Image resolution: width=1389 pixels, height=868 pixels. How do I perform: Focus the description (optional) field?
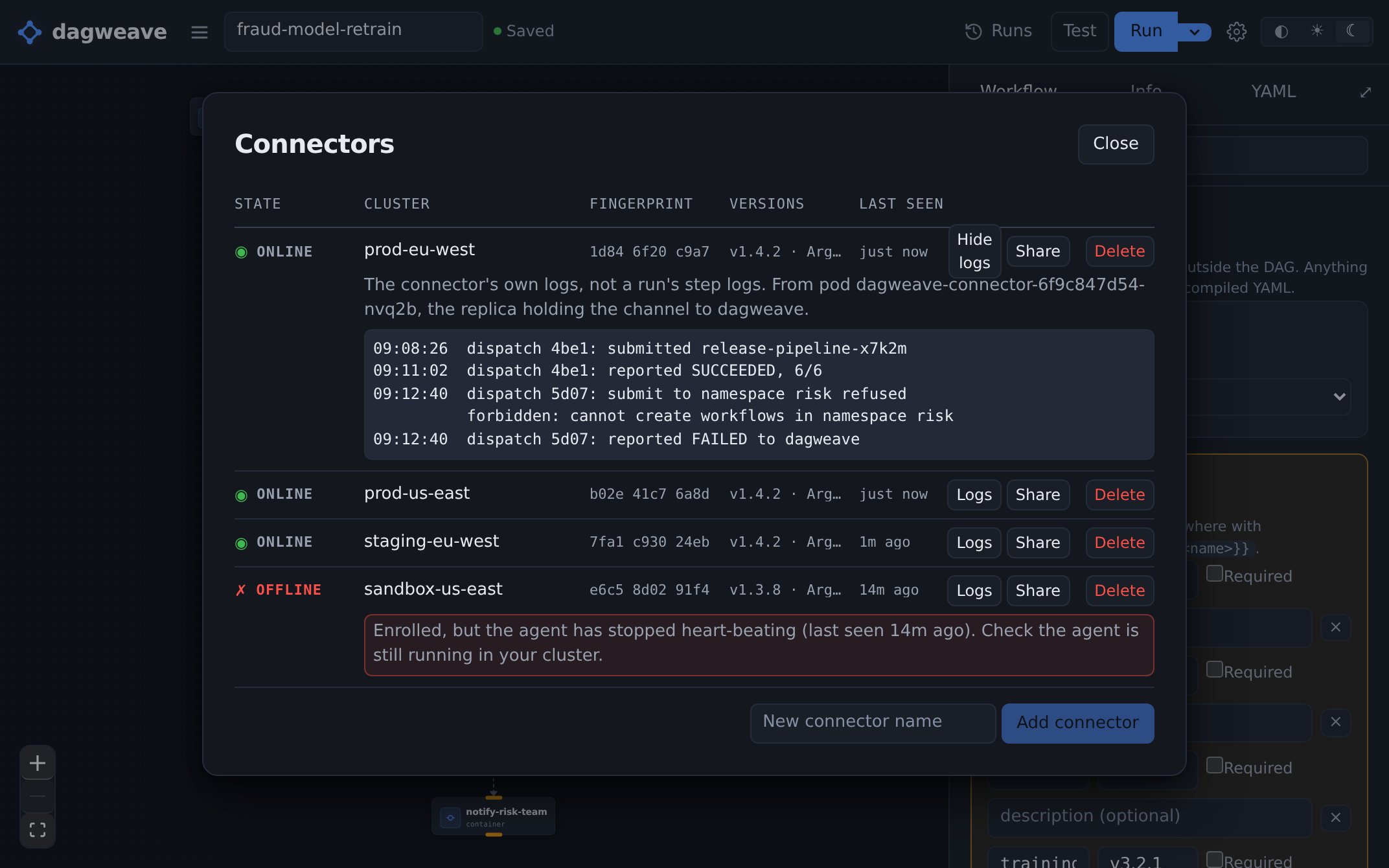pos(1149,817)
